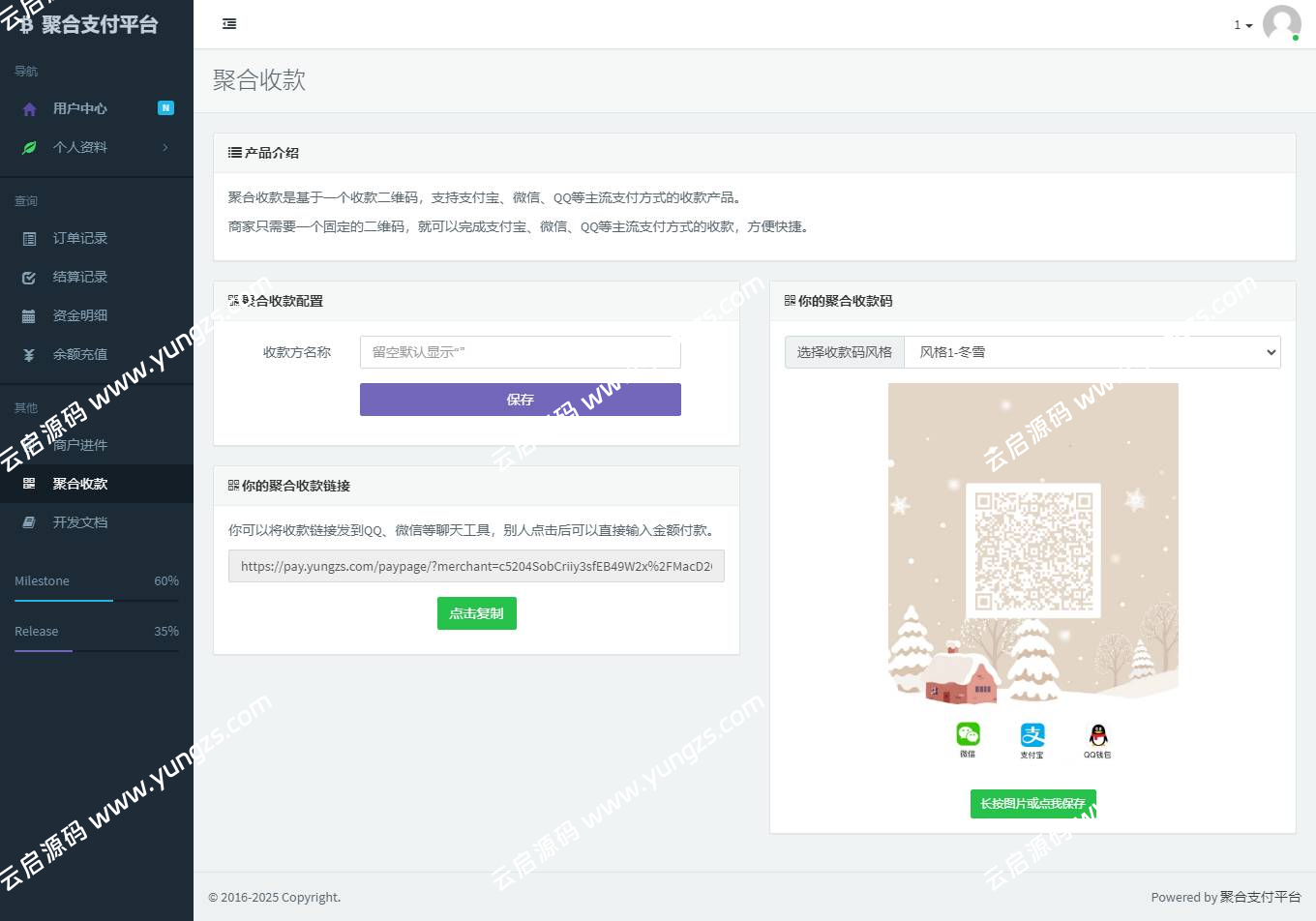Image resolution: width=1316 pixels, height=921 pixels.
Task: Select the Alipay 支付宝 icon
Action: (1032, 735)
